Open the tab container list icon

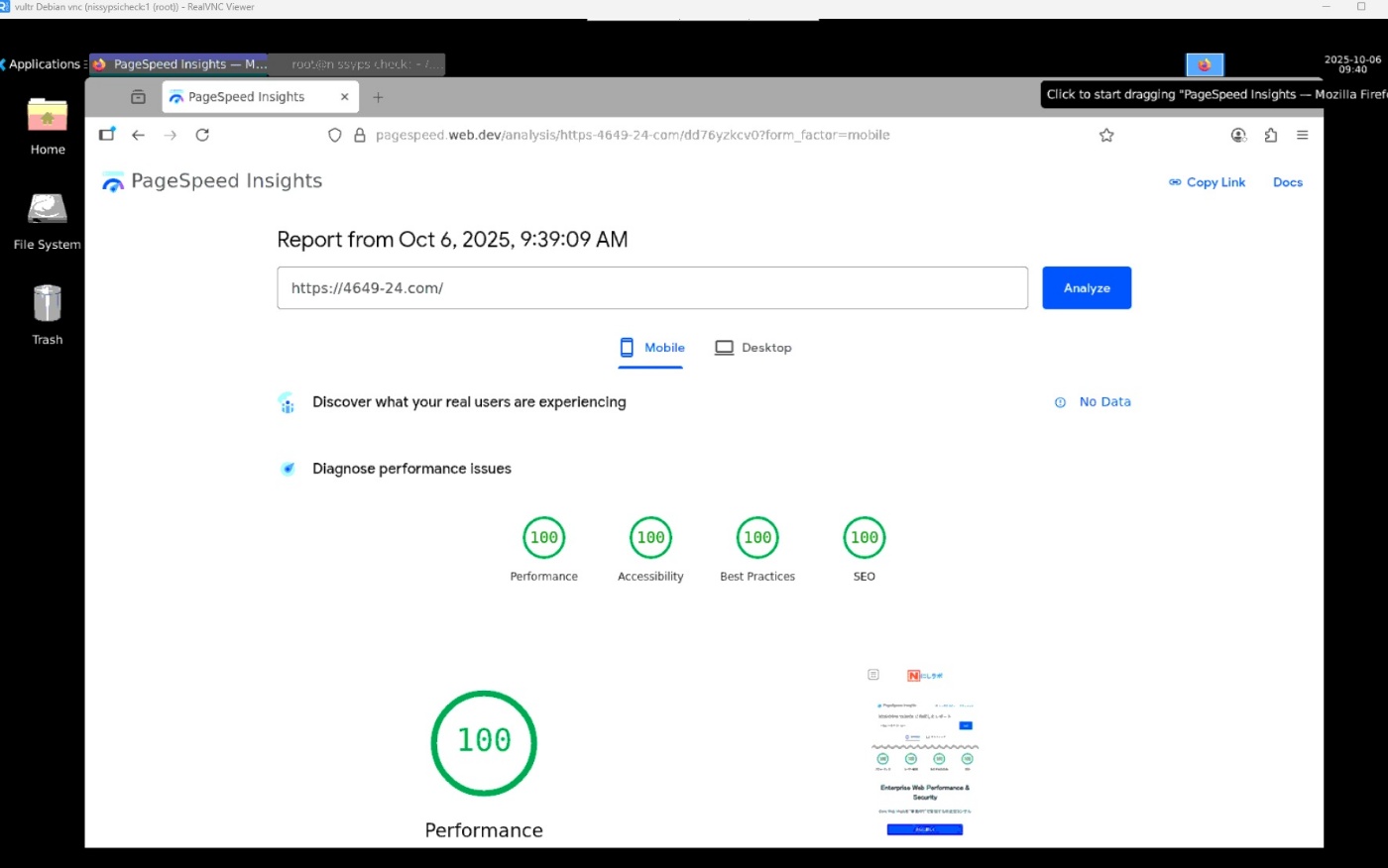pos(138,96)
